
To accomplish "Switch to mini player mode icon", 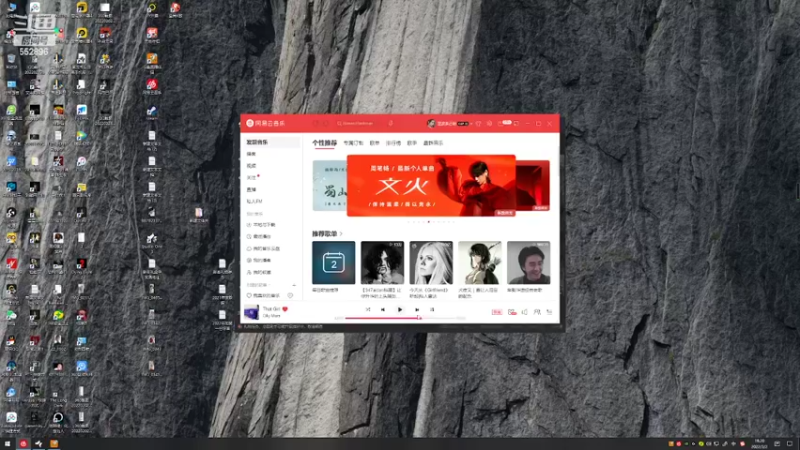I will point(516,123).
